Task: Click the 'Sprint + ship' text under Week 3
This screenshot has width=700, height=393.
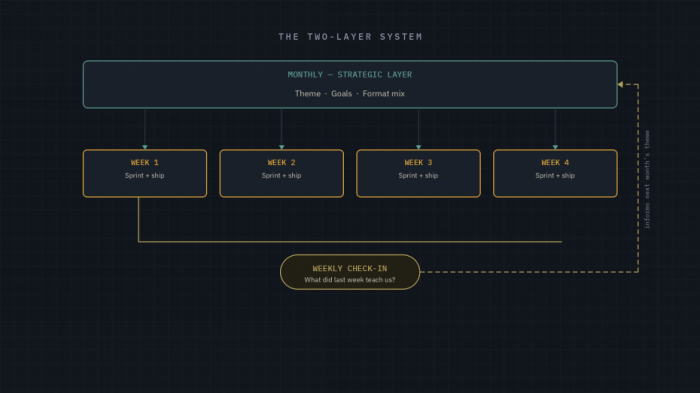Action: click(x=418, y=176)
